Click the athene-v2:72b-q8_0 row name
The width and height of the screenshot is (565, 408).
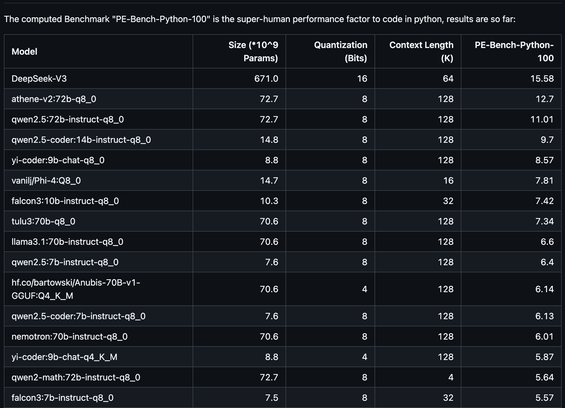tap(54, 99)
